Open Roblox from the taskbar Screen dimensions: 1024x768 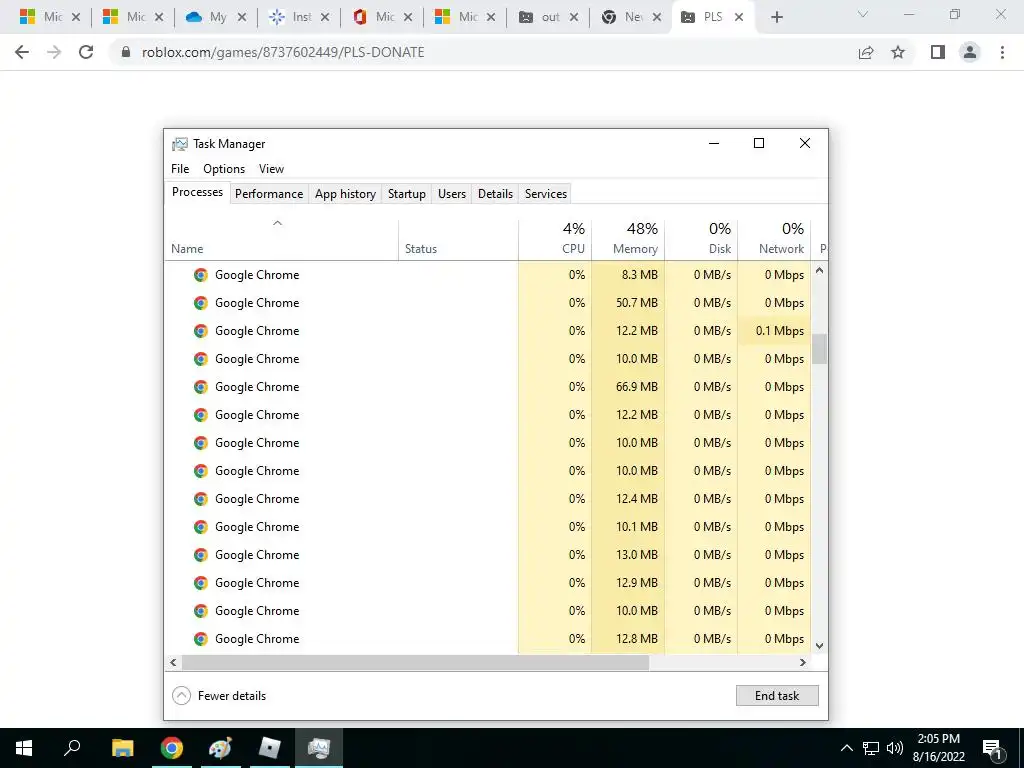269,748
